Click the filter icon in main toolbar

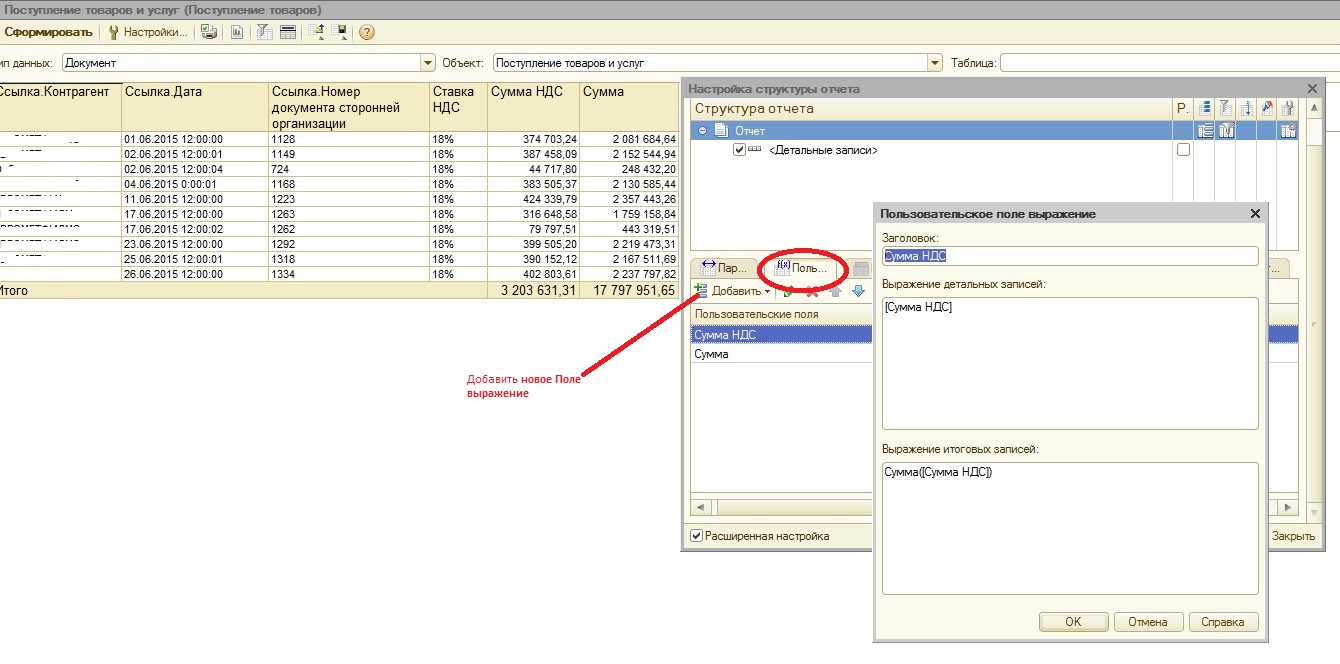pyautogui.click(x=265, y=32)
